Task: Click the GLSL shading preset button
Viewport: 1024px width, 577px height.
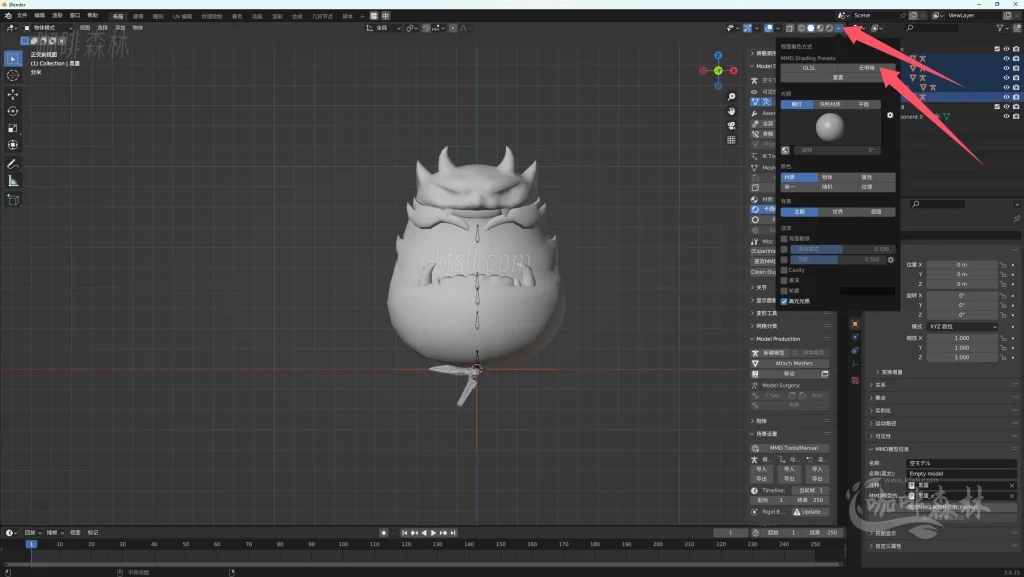Action: coord(809,68)
